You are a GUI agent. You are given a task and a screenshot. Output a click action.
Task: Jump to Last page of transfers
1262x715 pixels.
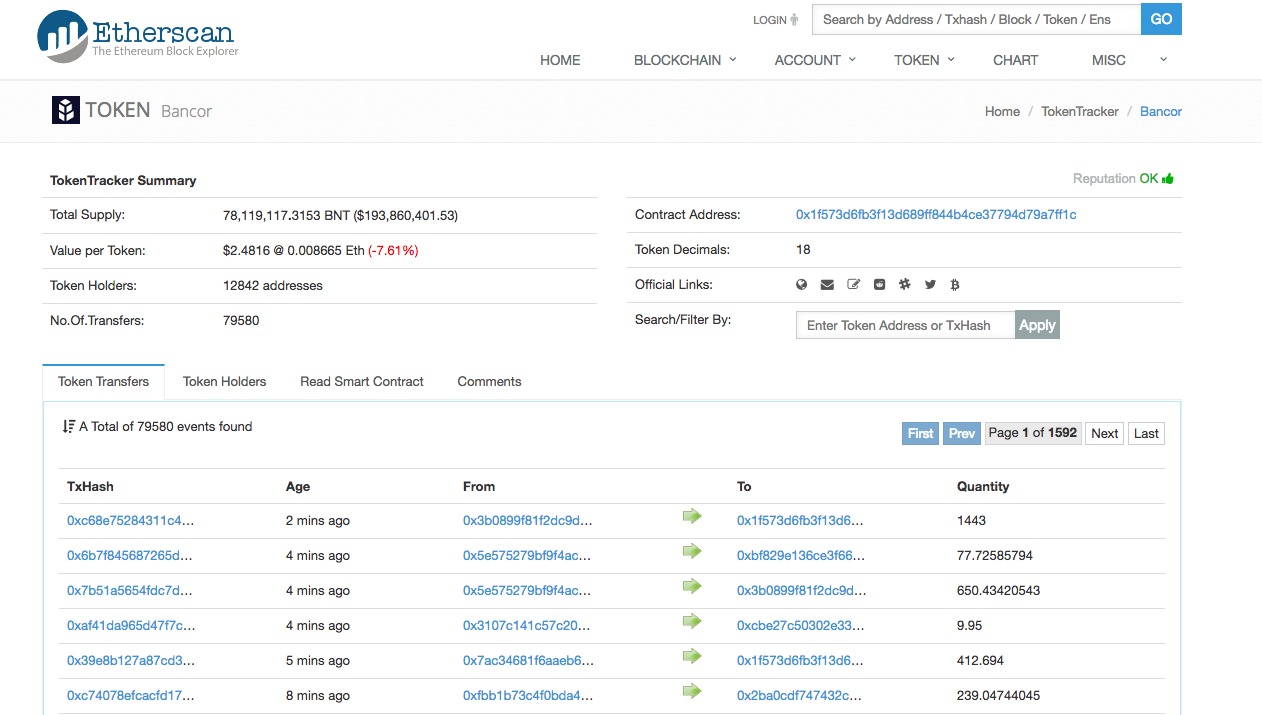[1146, 433]
